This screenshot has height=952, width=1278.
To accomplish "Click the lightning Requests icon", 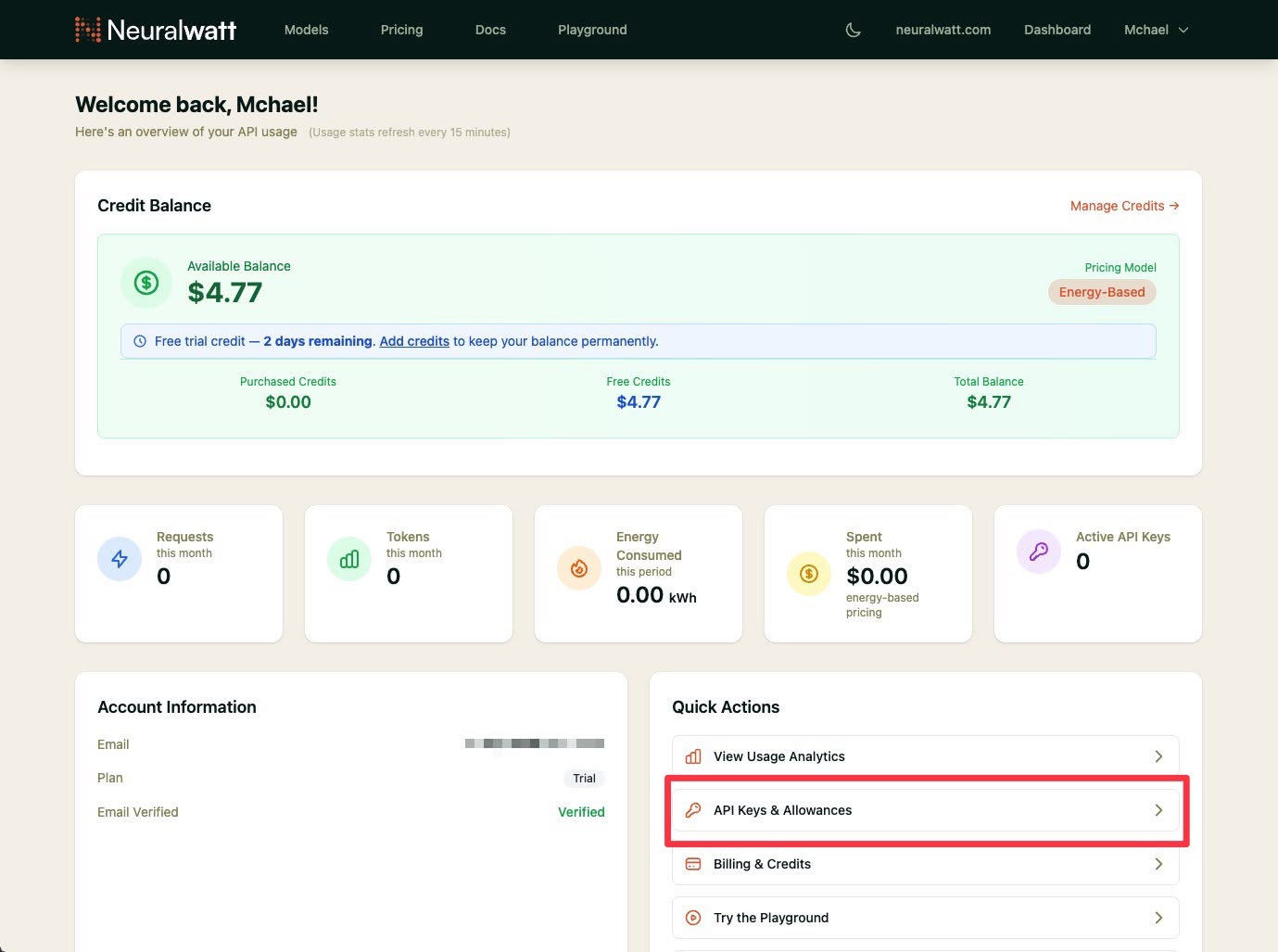I will click(120, 559).
